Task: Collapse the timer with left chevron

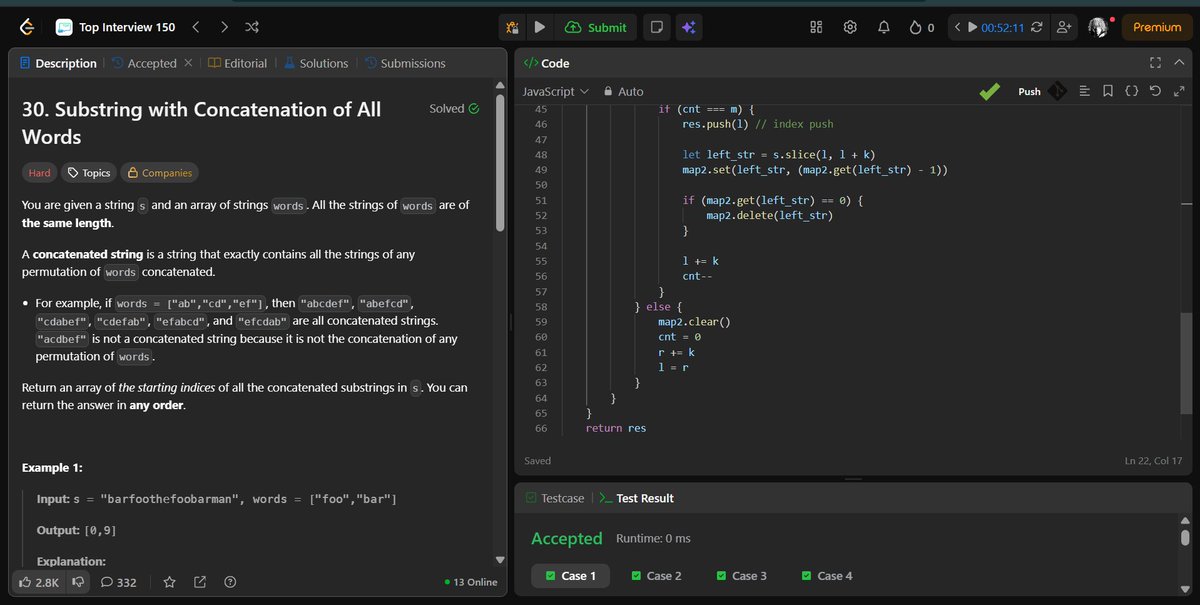Action: pyautogui.click(x=957, y=28)
